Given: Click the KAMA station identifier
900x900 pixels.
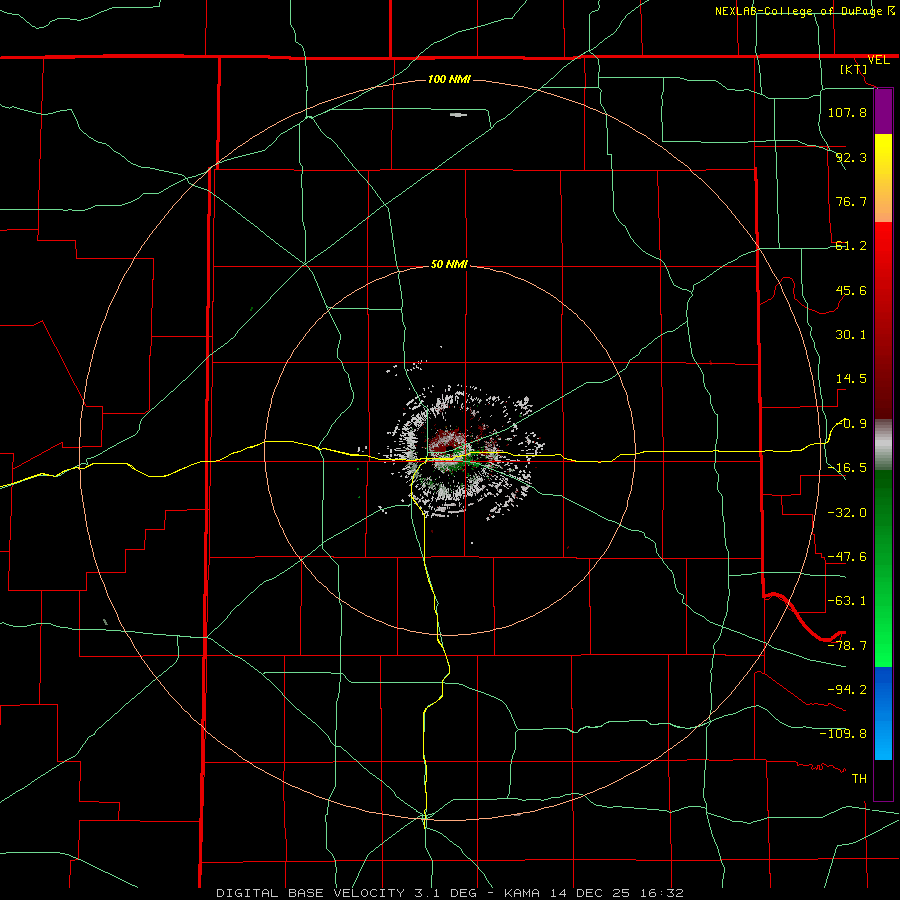Looking at the screenshot, I should 522,893.
